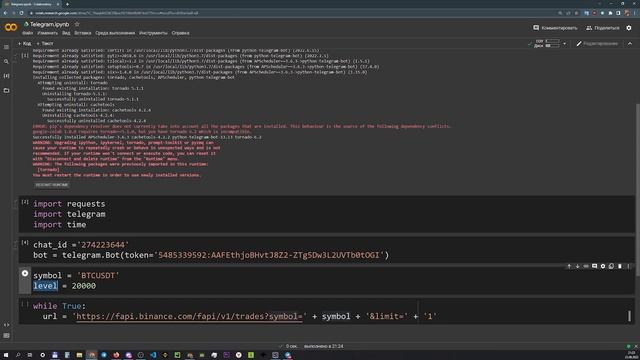The height and width of the screenshot is (360, 640).
Task: Open Windows taskbar search
Action: (x=18, y=355)
